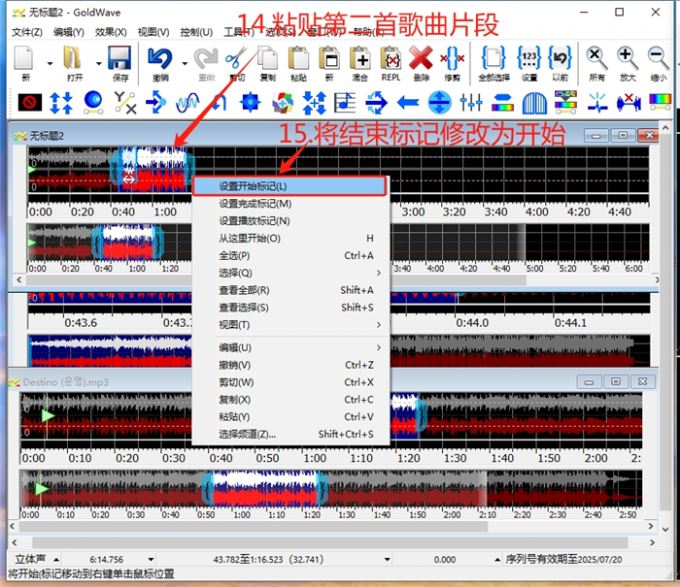
Task: Click the Trim icon
Action: (452, 59)
